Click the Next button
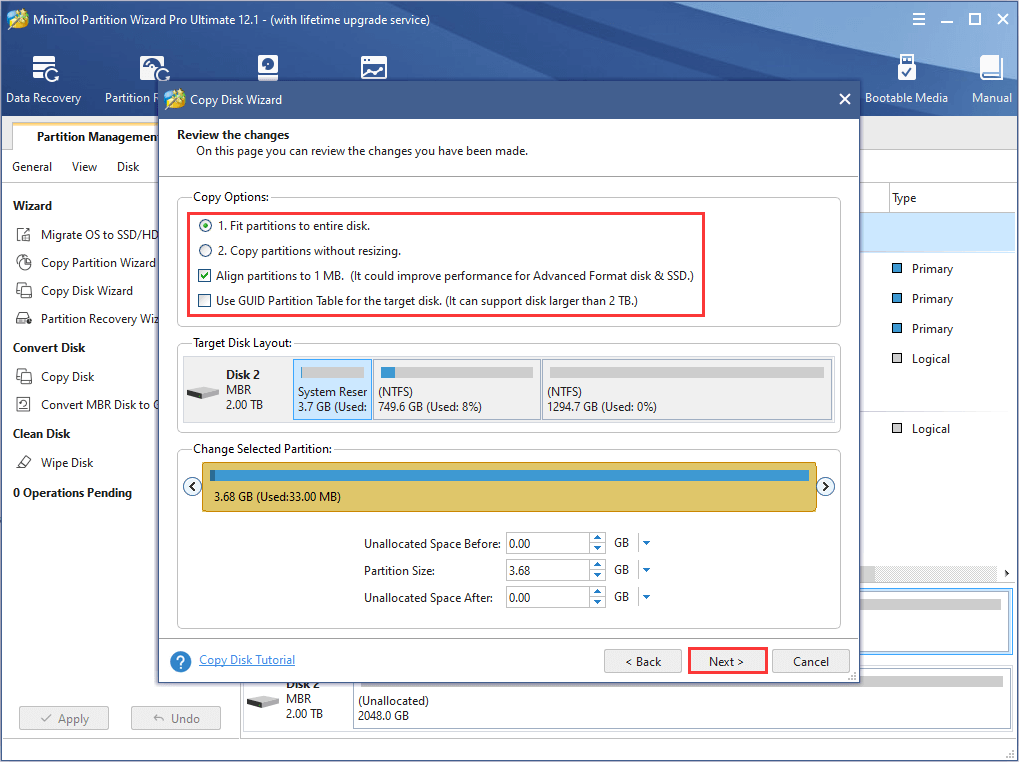 point(727,661)
